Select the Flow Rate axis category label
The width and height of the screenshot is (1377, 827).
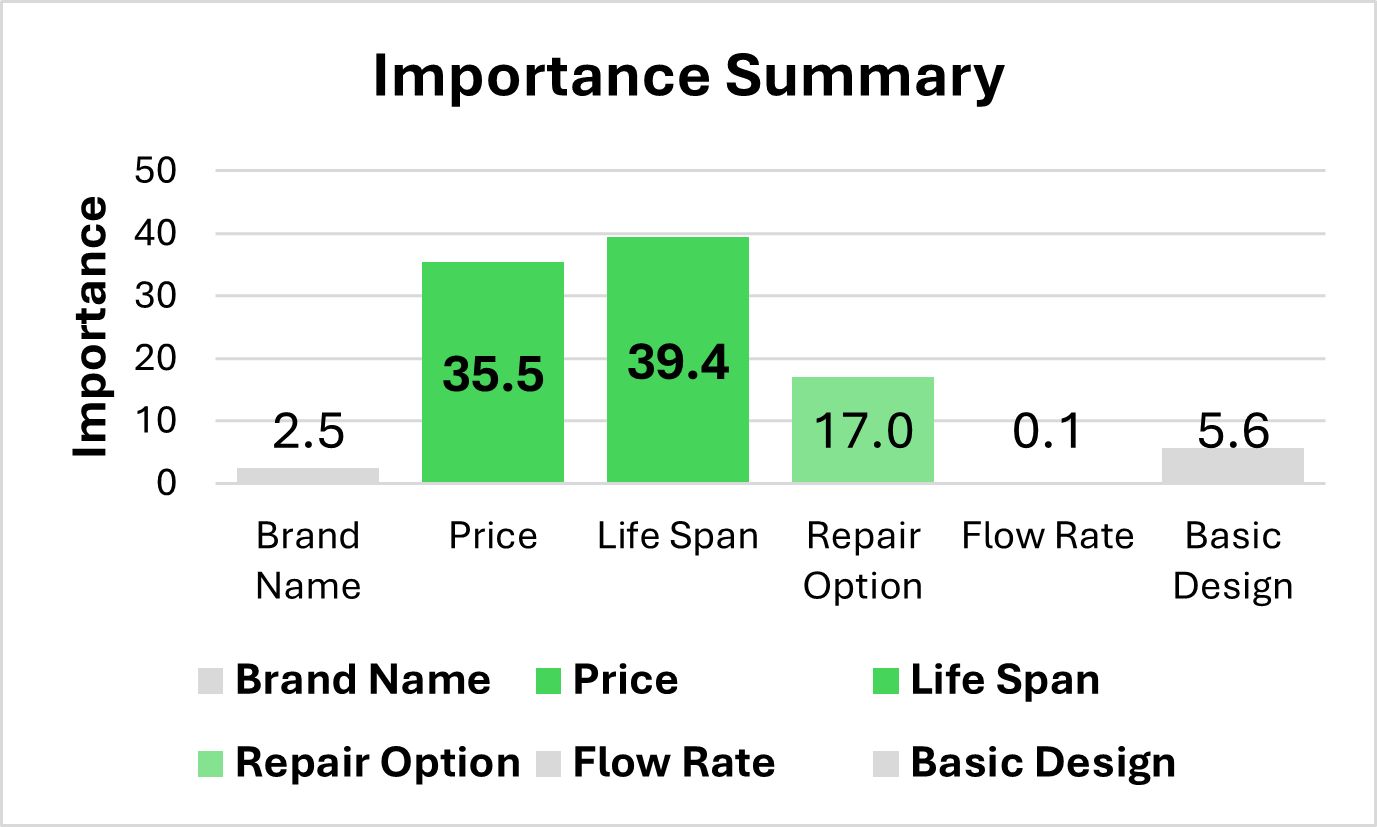coord(1048,536)
